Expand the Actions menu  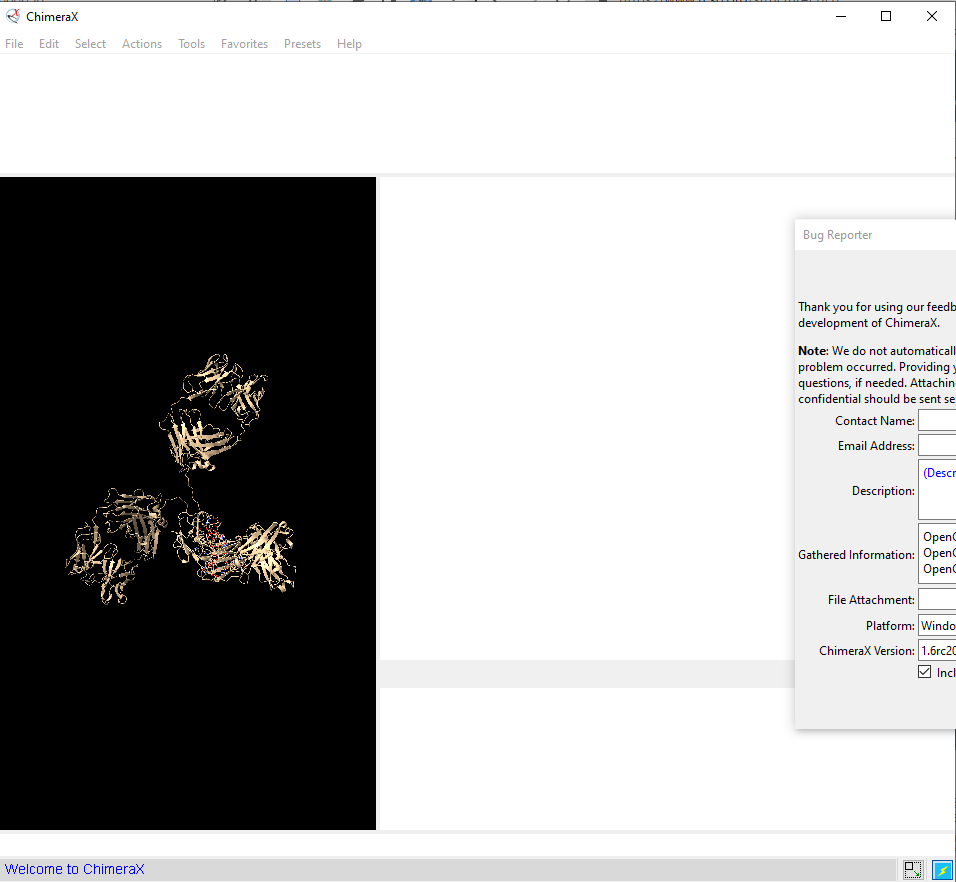(142, 44)
